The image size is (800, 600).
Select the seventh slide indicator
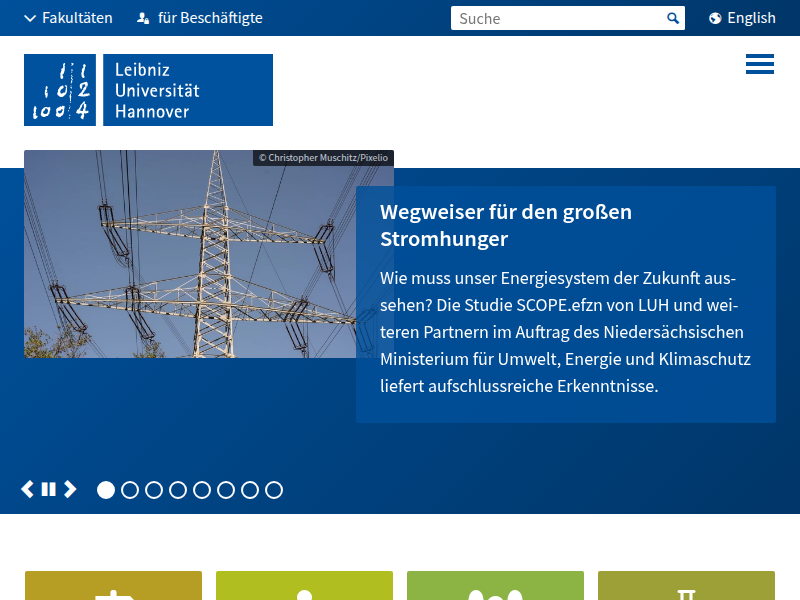[x=250, y=490]
